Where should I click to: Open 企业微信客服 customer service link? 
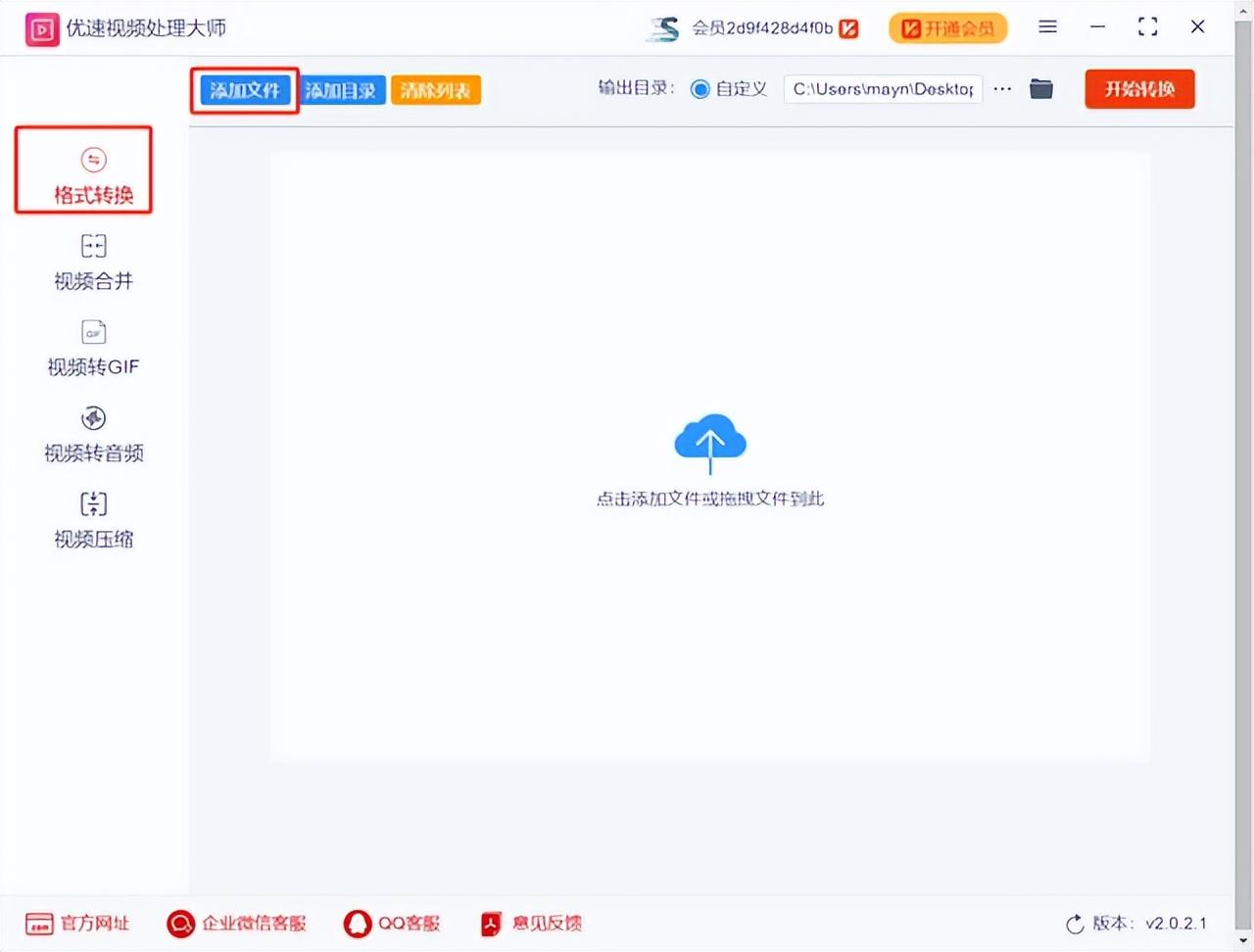click(x=237, y=923)
